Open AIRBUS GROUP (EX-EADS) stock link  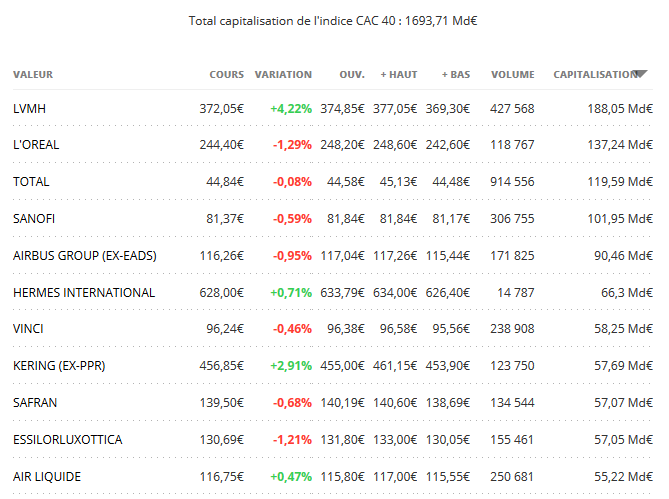85,256
